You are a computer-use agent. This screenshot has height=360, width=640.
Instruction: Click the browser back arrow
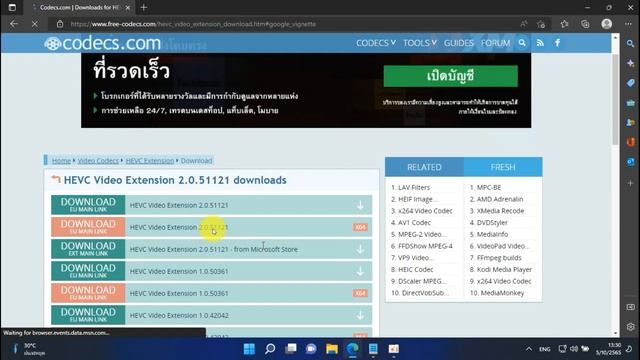coord(14,24)
